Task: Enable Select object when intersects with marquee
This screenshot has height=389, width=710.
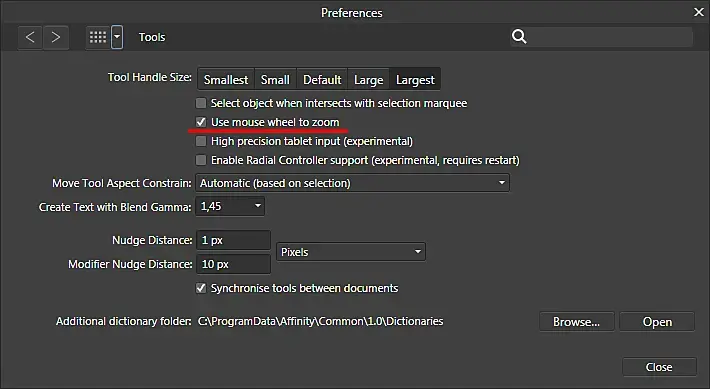Action: pos(201,103)
